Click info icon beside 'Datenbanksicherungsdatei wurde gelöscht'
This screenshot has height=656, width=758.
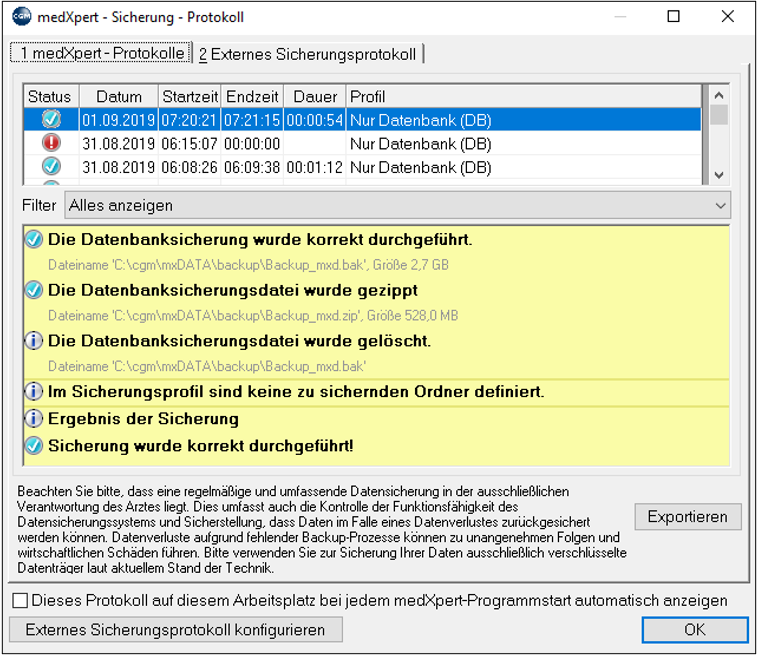click(34, 341)
